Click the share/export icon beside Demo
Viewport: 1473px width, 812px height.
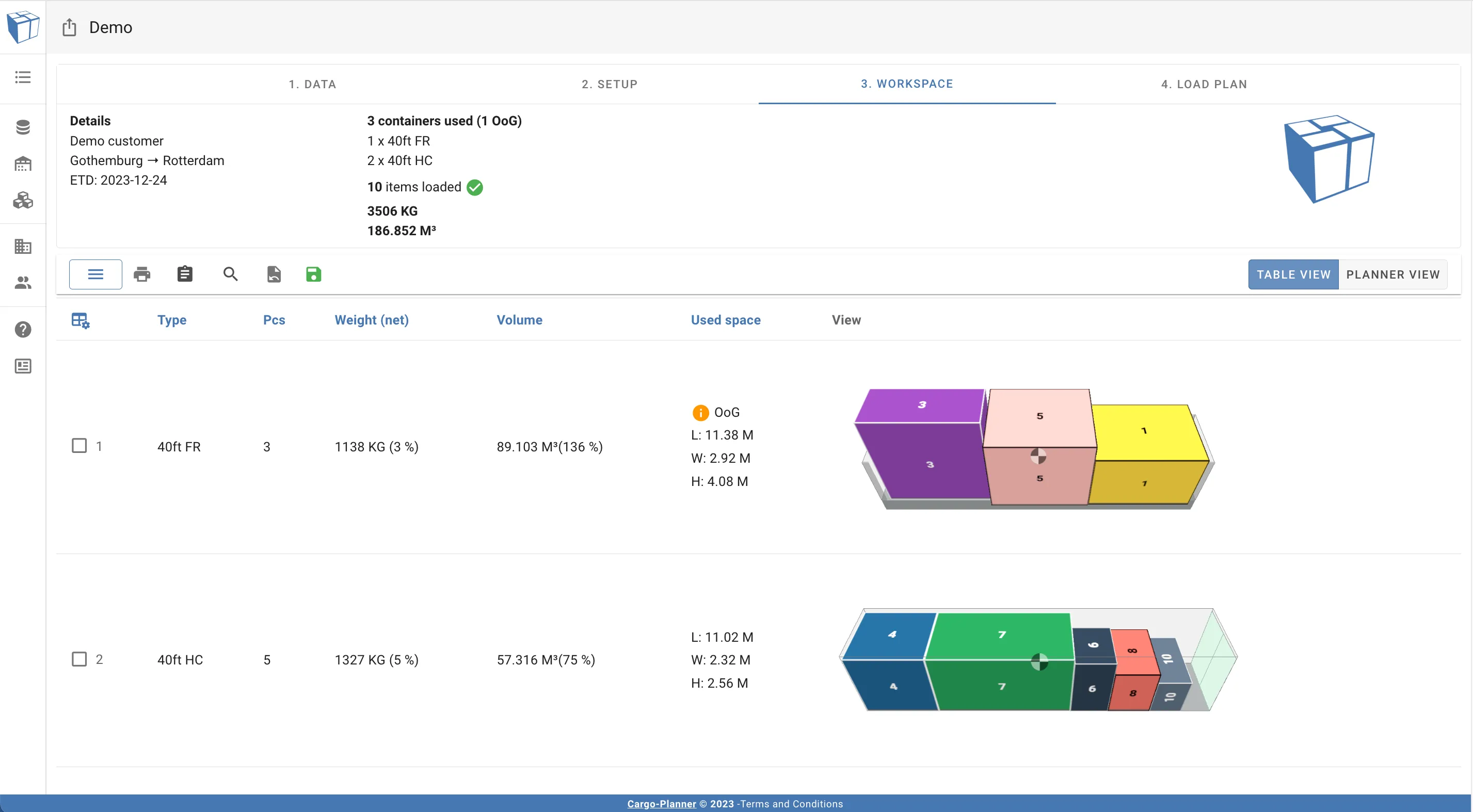[69, 27]
